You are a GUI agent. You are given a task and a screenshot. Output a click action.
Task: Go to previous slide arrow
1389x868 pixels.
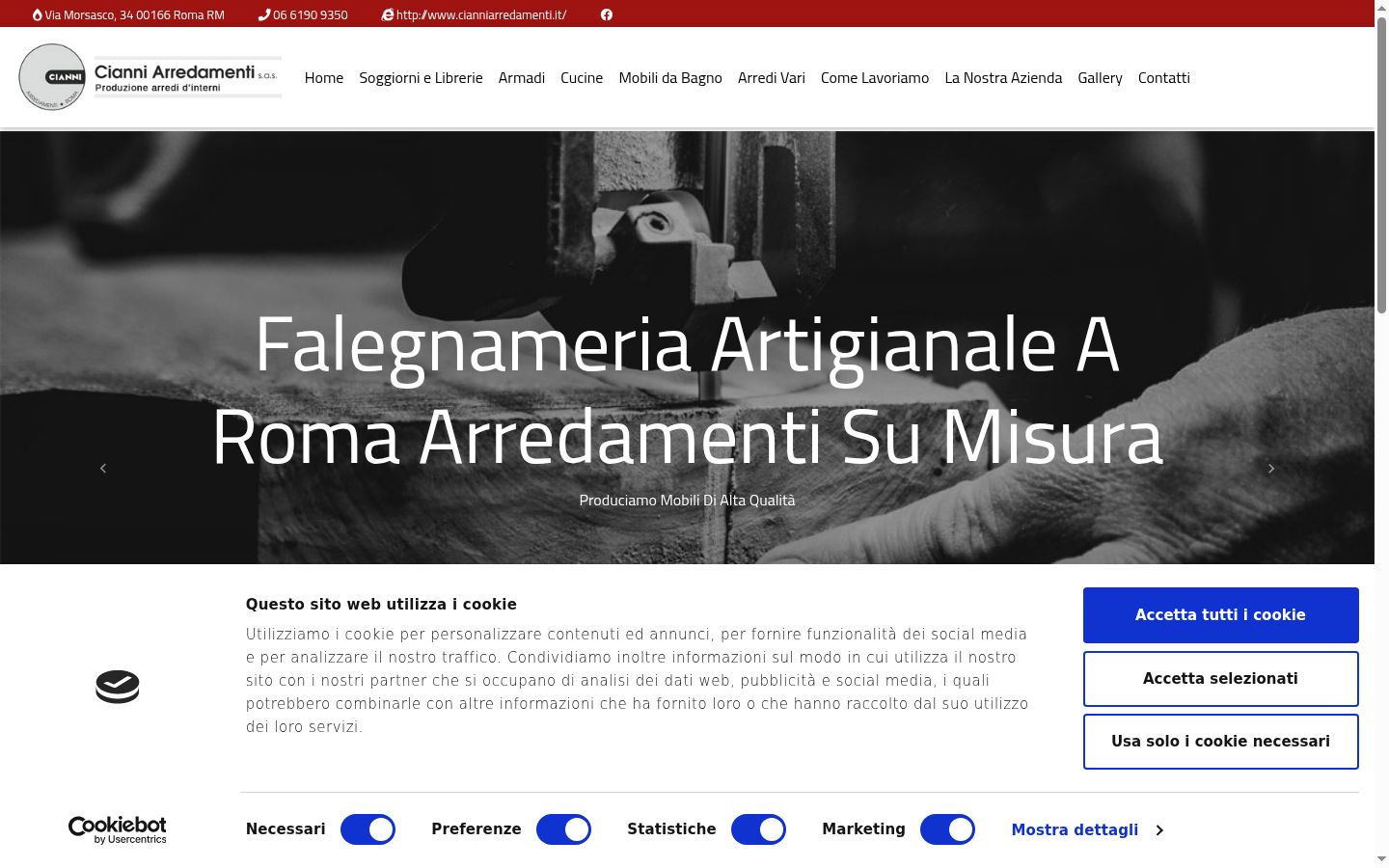point(103,469)
